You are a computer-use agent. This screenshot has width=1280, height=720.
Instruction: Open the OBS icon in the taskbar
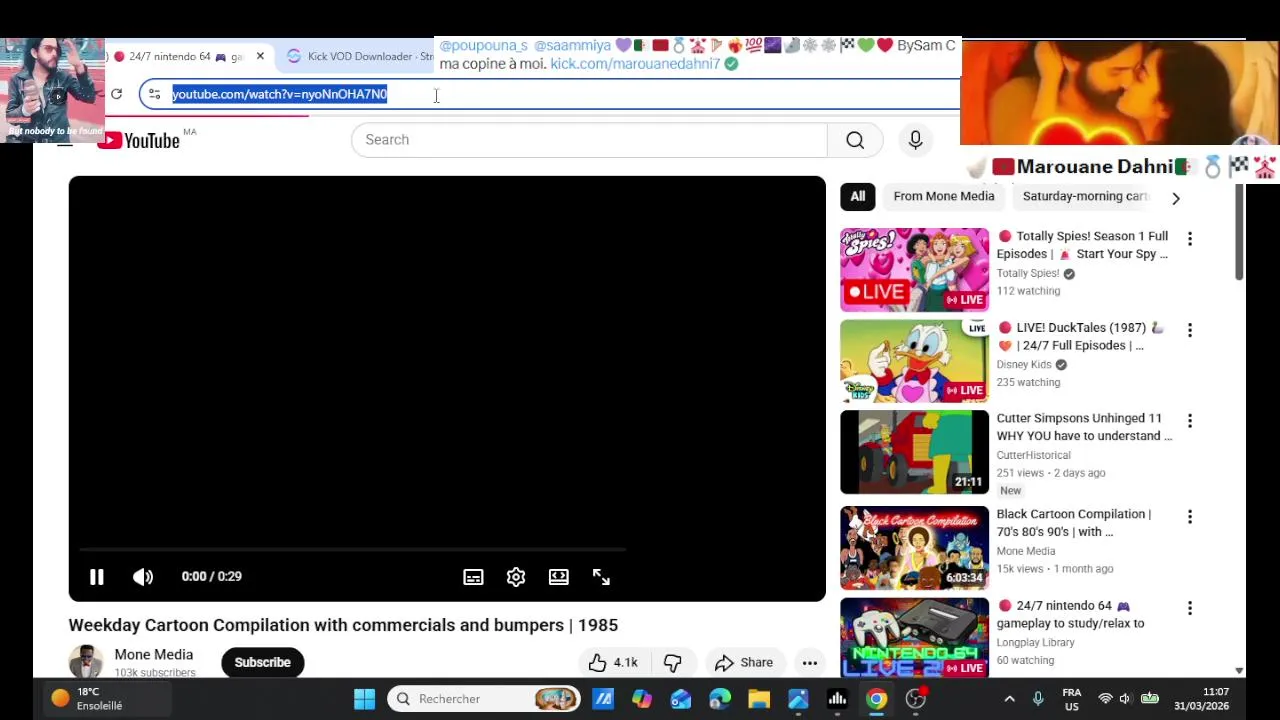916,699
